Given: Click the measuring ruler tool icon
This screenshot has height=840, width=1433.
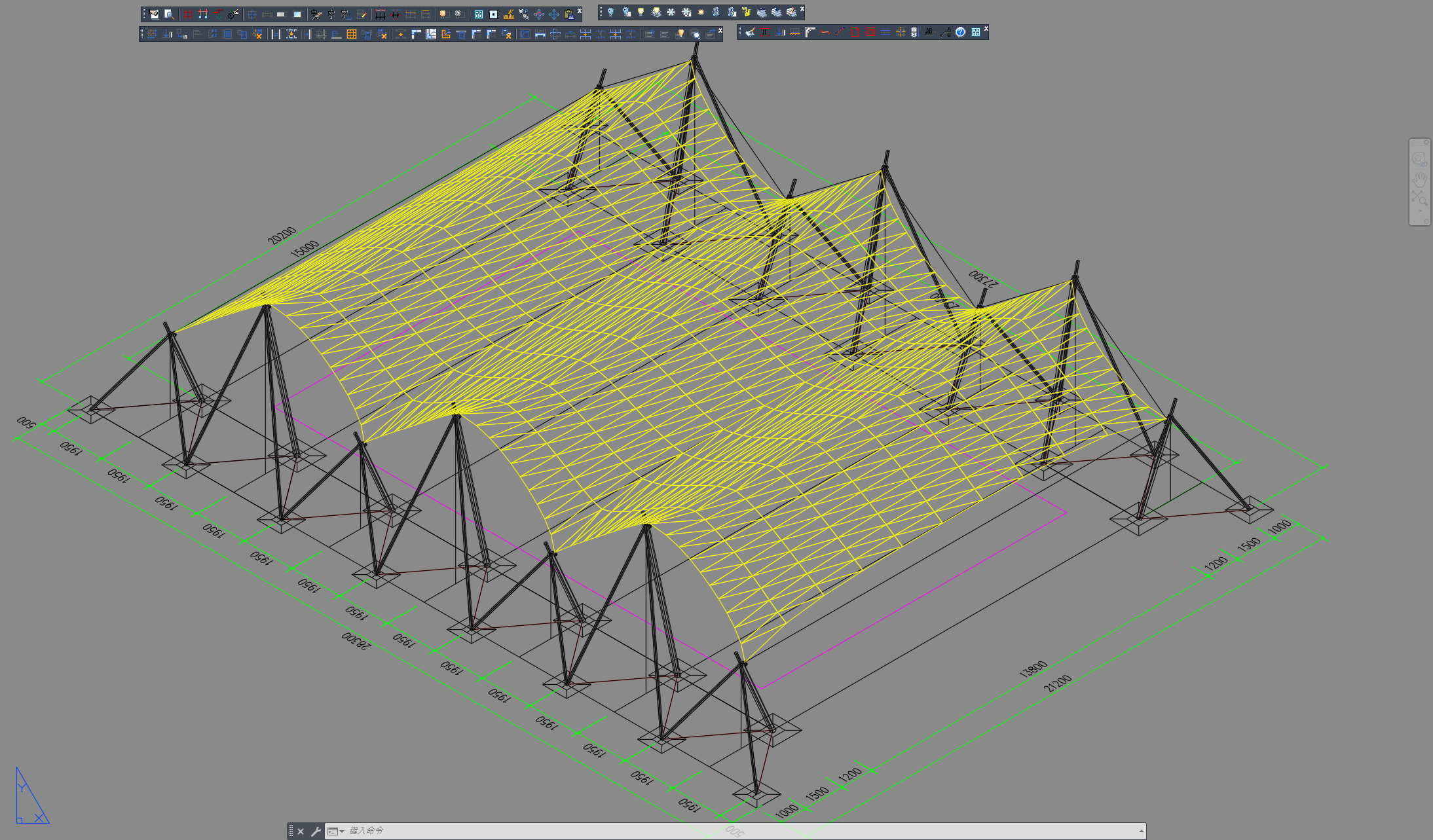Looking at the screenshot, I should [508, 14].
